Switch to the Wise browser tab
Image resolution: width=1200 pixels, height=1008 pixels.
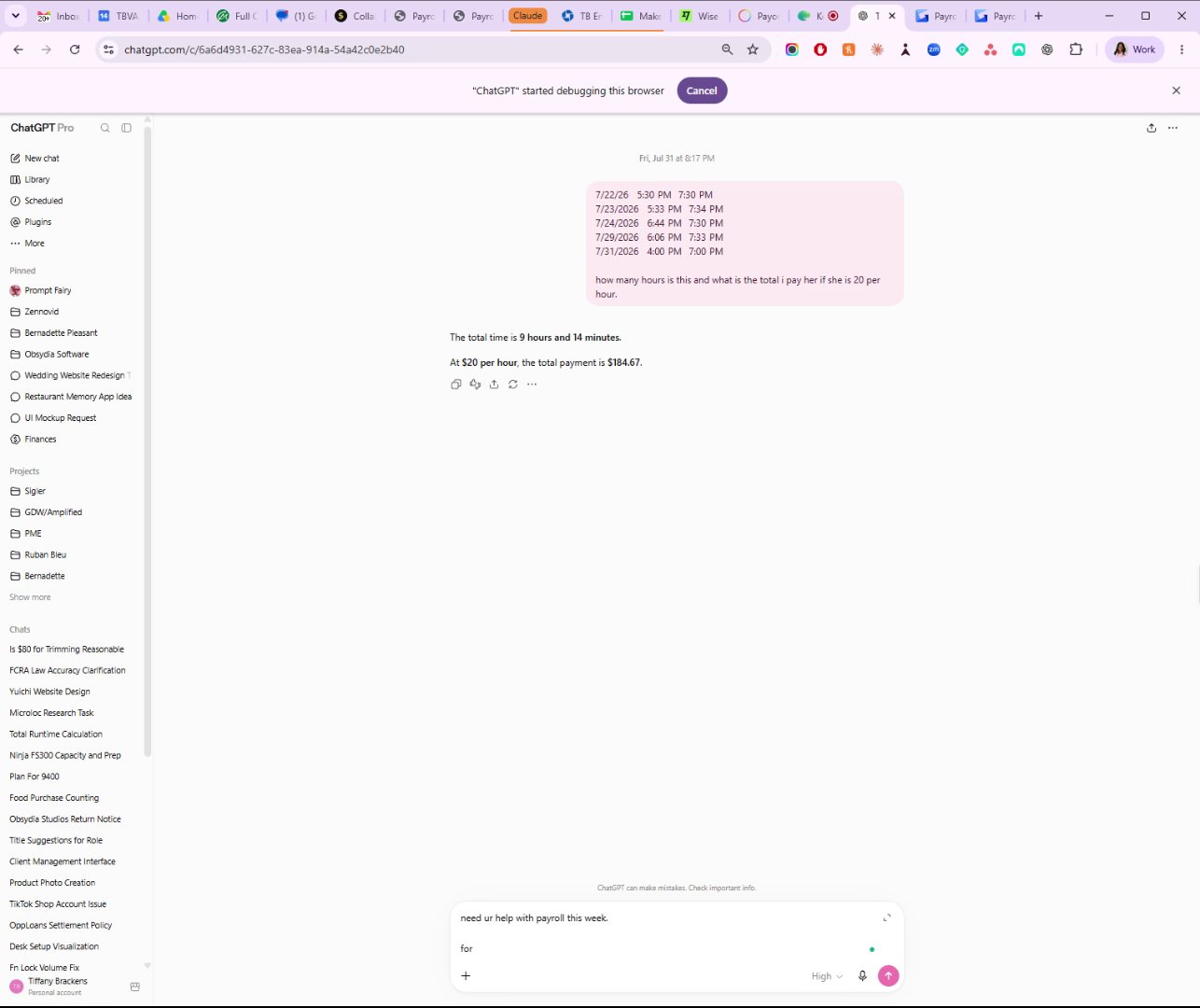[x=699, y=16]
